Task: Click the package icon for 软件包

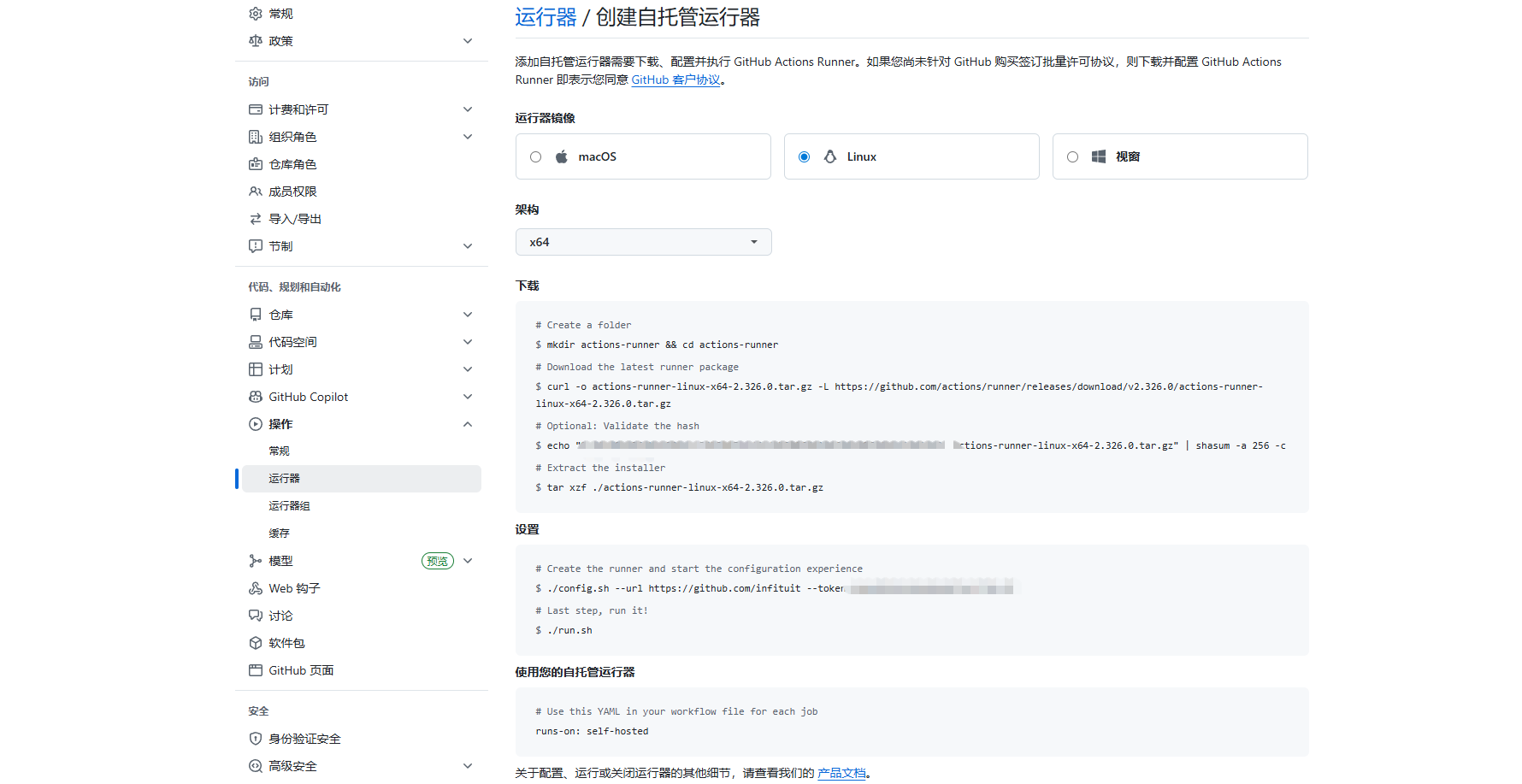Action: (255, 643)
